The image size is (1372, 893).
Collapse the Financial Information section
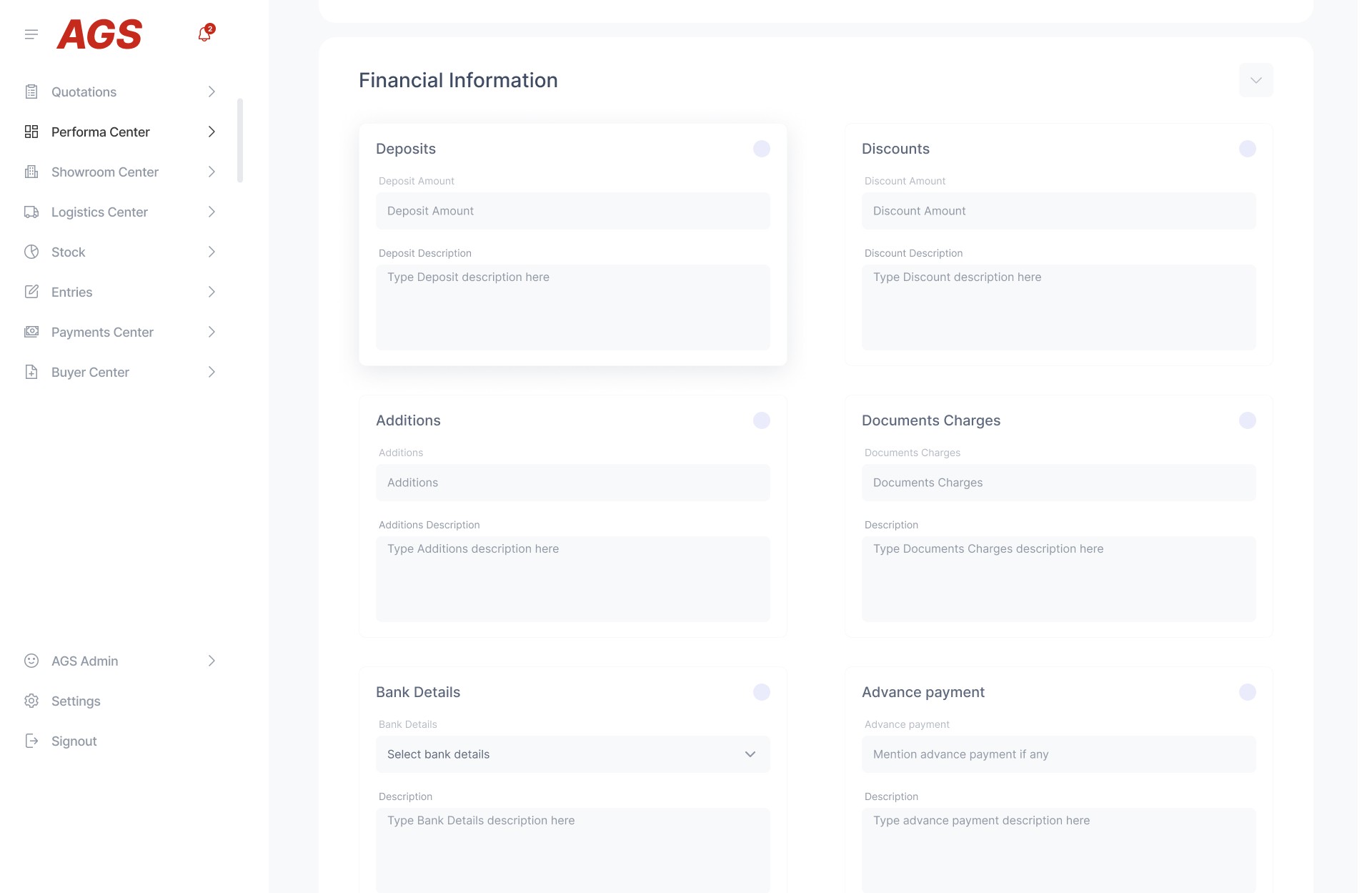[1256, 80]
